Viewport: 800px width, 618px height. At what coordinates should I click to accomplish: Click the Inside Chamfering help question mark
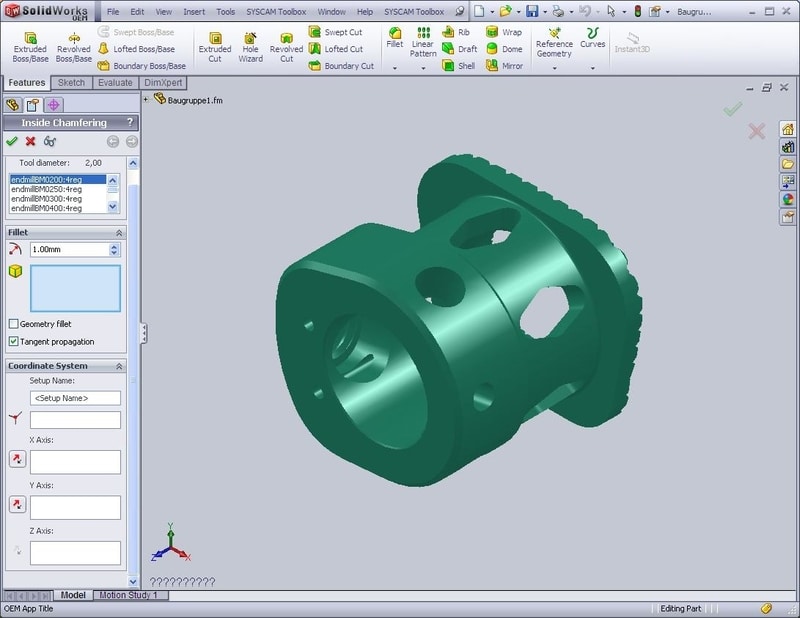[x=130, y=122]
